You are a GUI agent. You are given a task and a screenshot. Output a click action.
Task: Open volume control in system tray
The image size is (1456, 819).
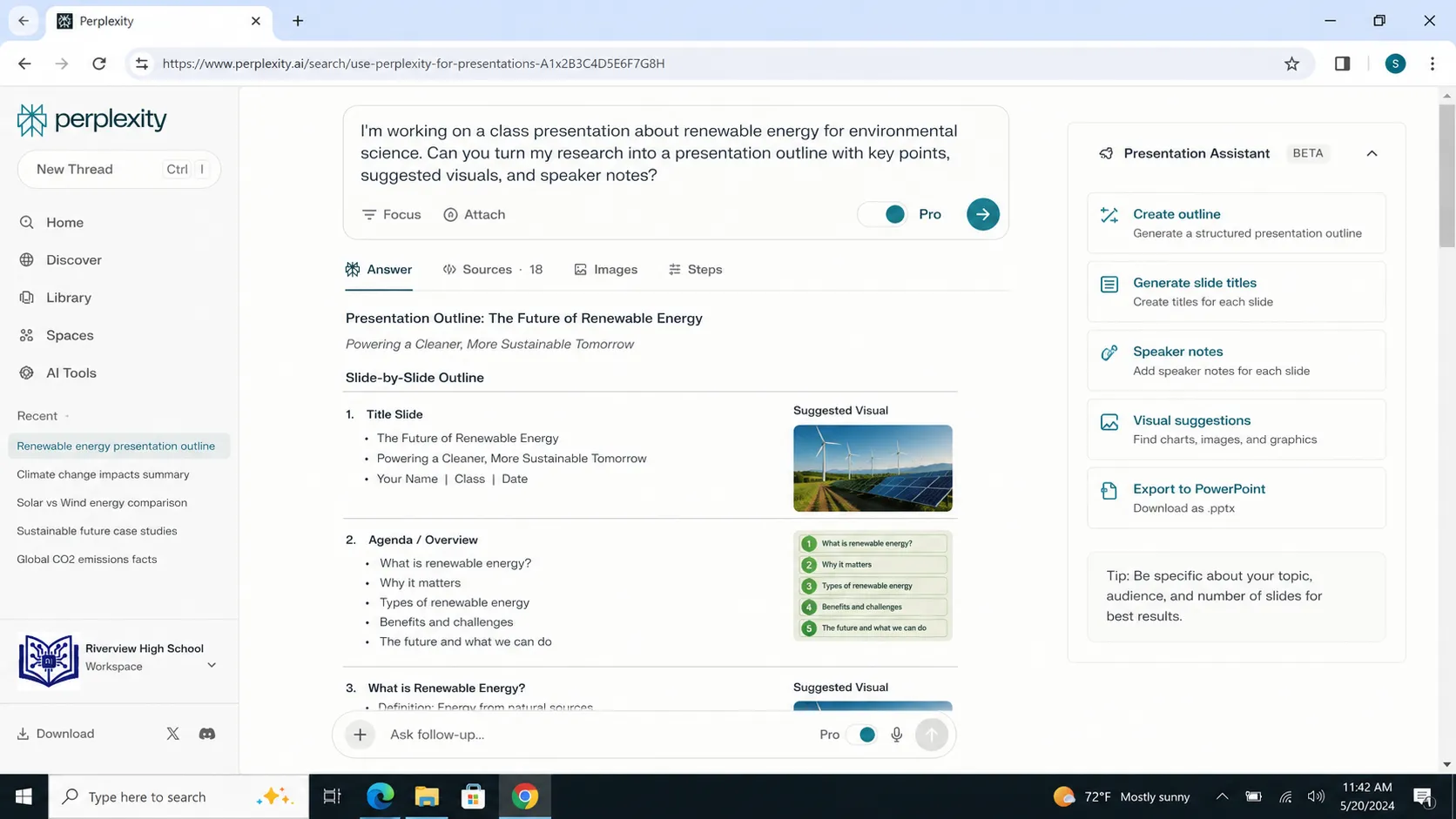click(1315, 796)
